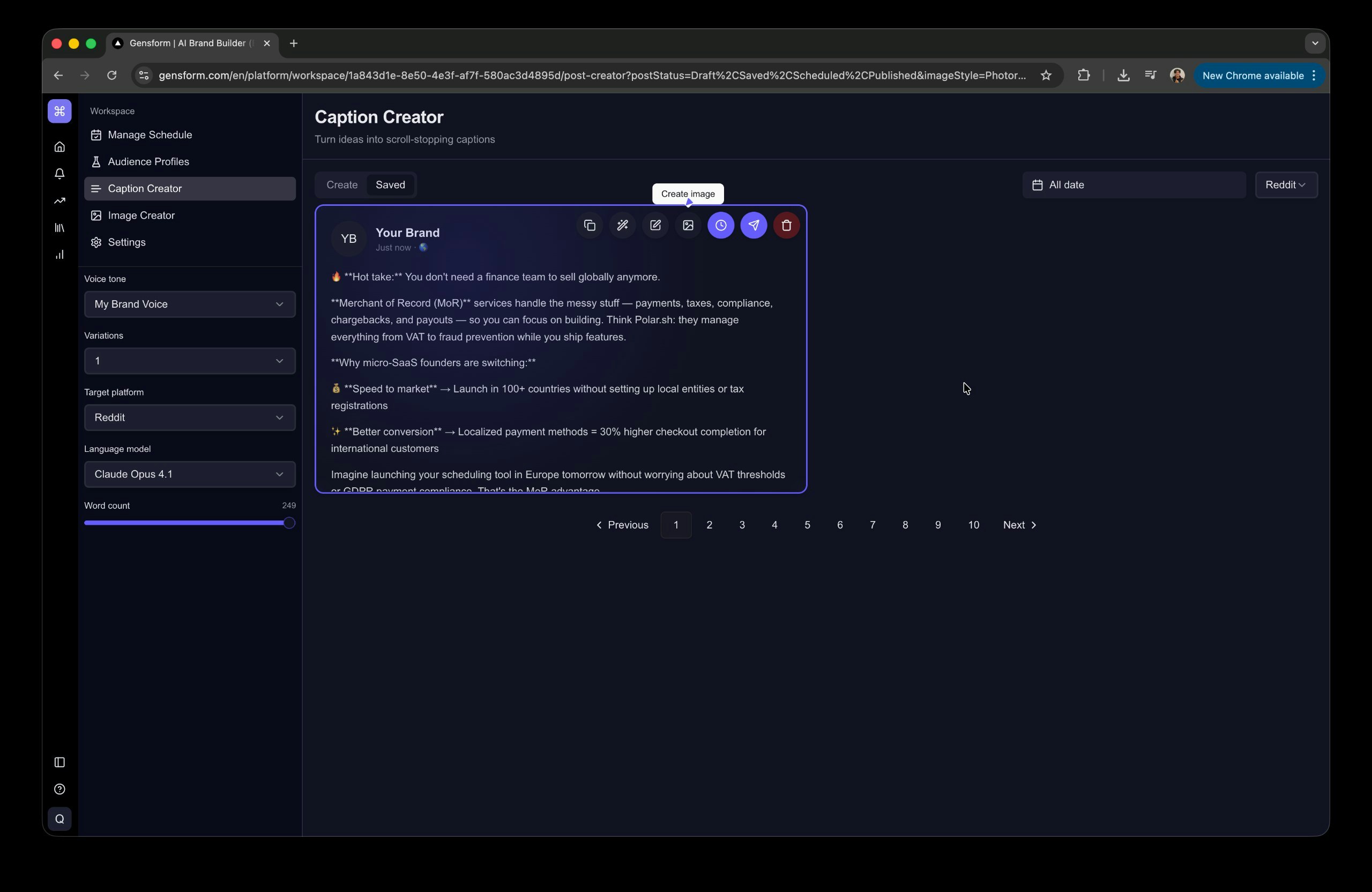The height and width of the screenshot is (892, 1372).
Task: Open the trends icon in the sidebar
Action: point(59,200)
